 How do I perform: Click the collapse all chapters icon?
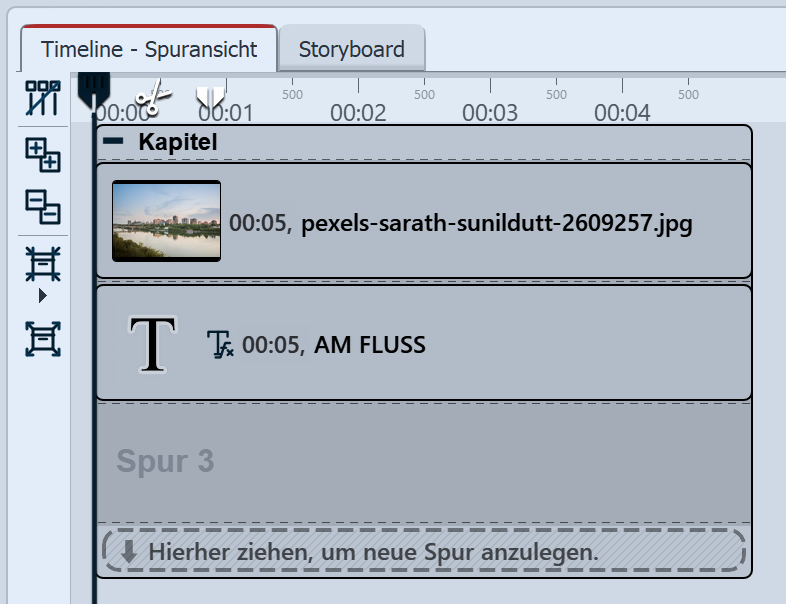click(x=43, y=207)
